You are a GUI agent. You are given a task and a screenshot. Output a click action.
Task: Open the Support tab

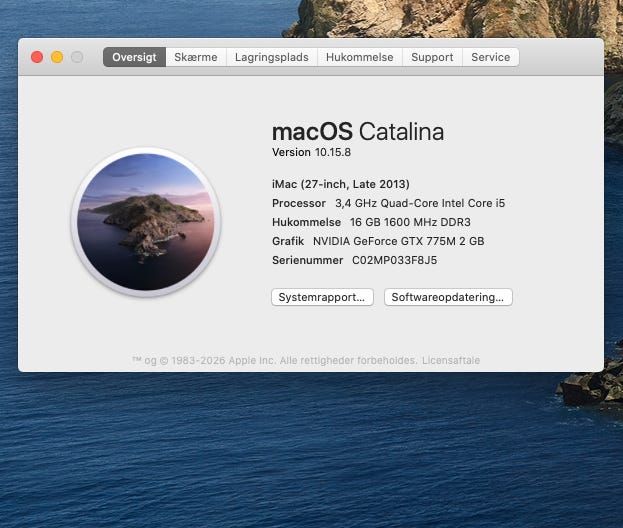[x=432, y=57]
